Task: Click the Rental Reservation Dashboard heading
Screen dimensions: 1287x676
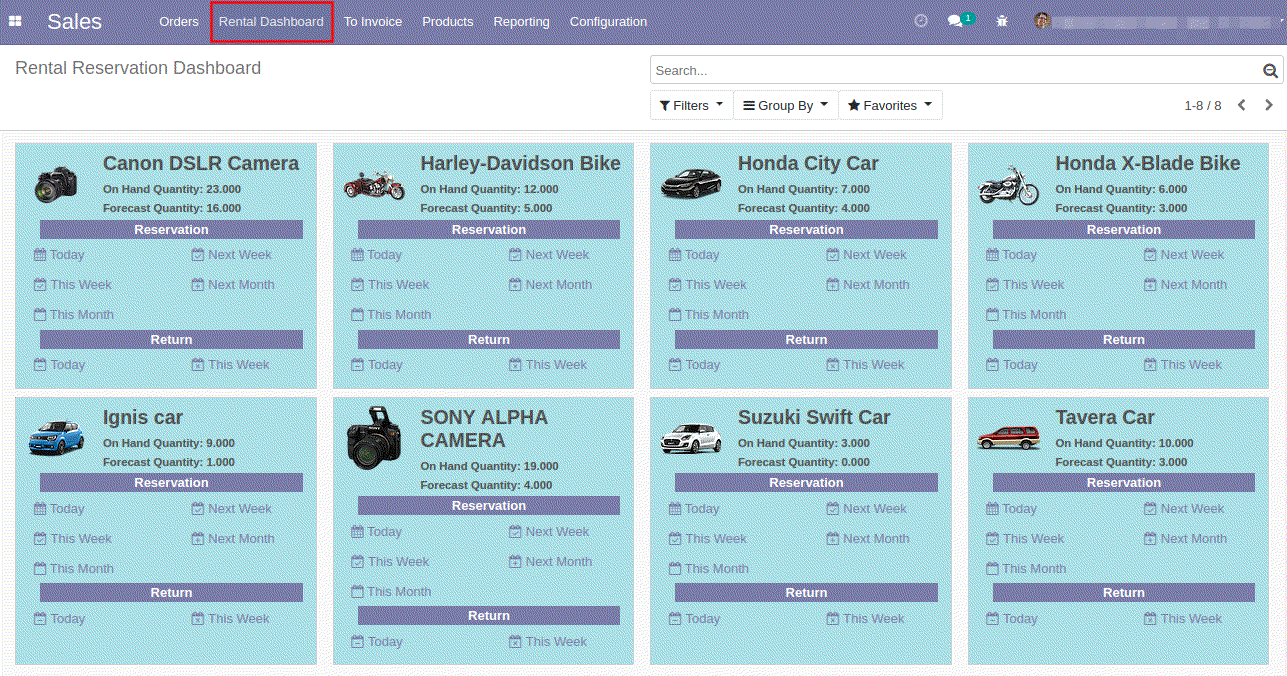Action: tap(138, 68)
